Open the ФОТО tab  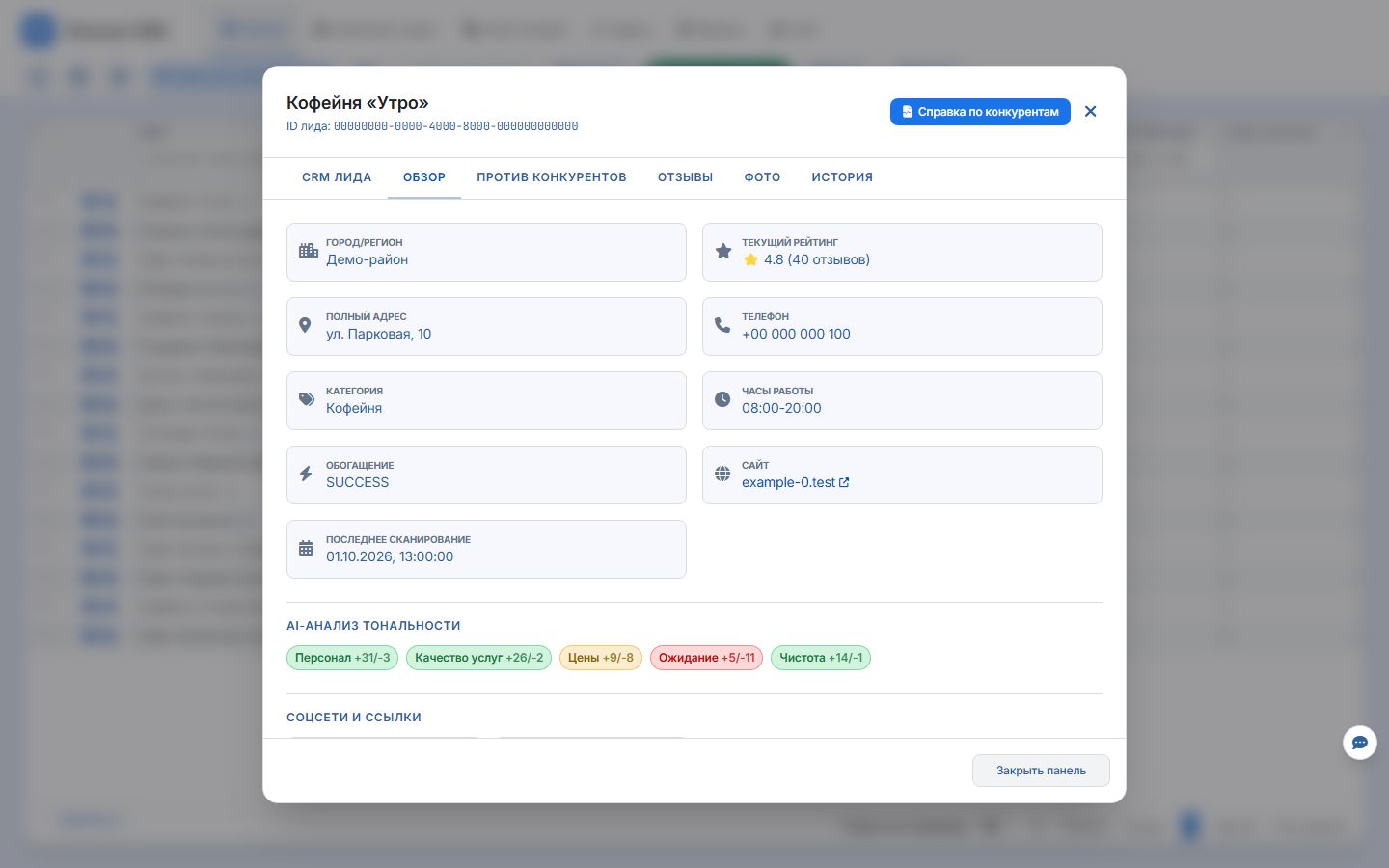[x=762, y=177]
